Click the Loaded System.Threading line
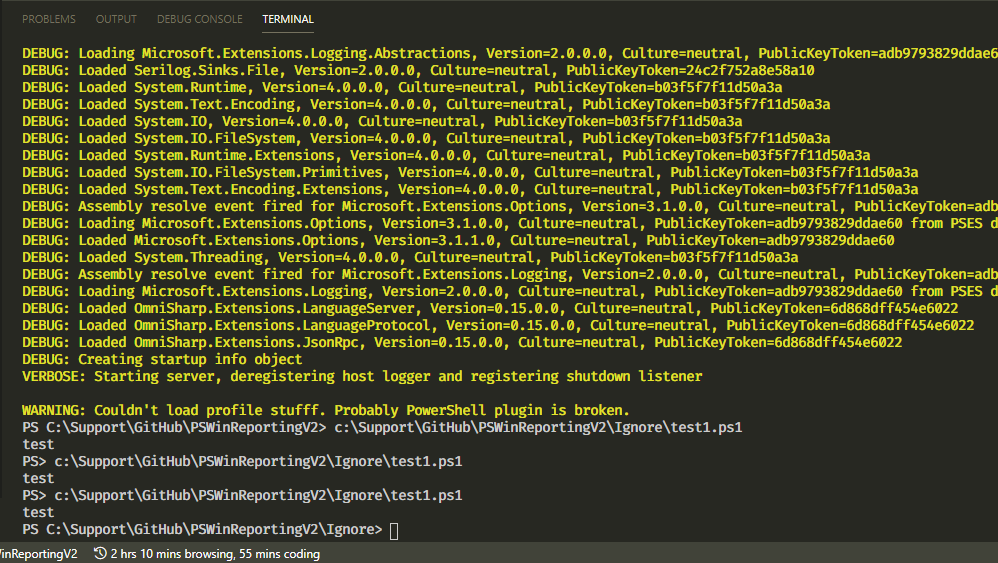Viewport: 998px width, 563px height. pyautogui.click(x=410, y=258)
